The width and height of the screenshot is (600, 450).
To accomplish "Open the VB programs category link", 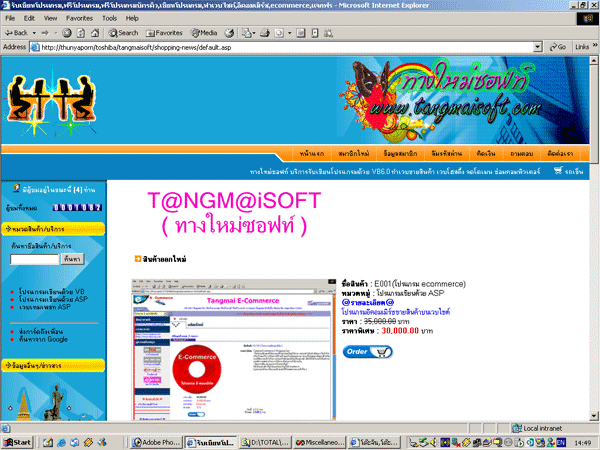I will pyautogui.click(x=52, y=292).
